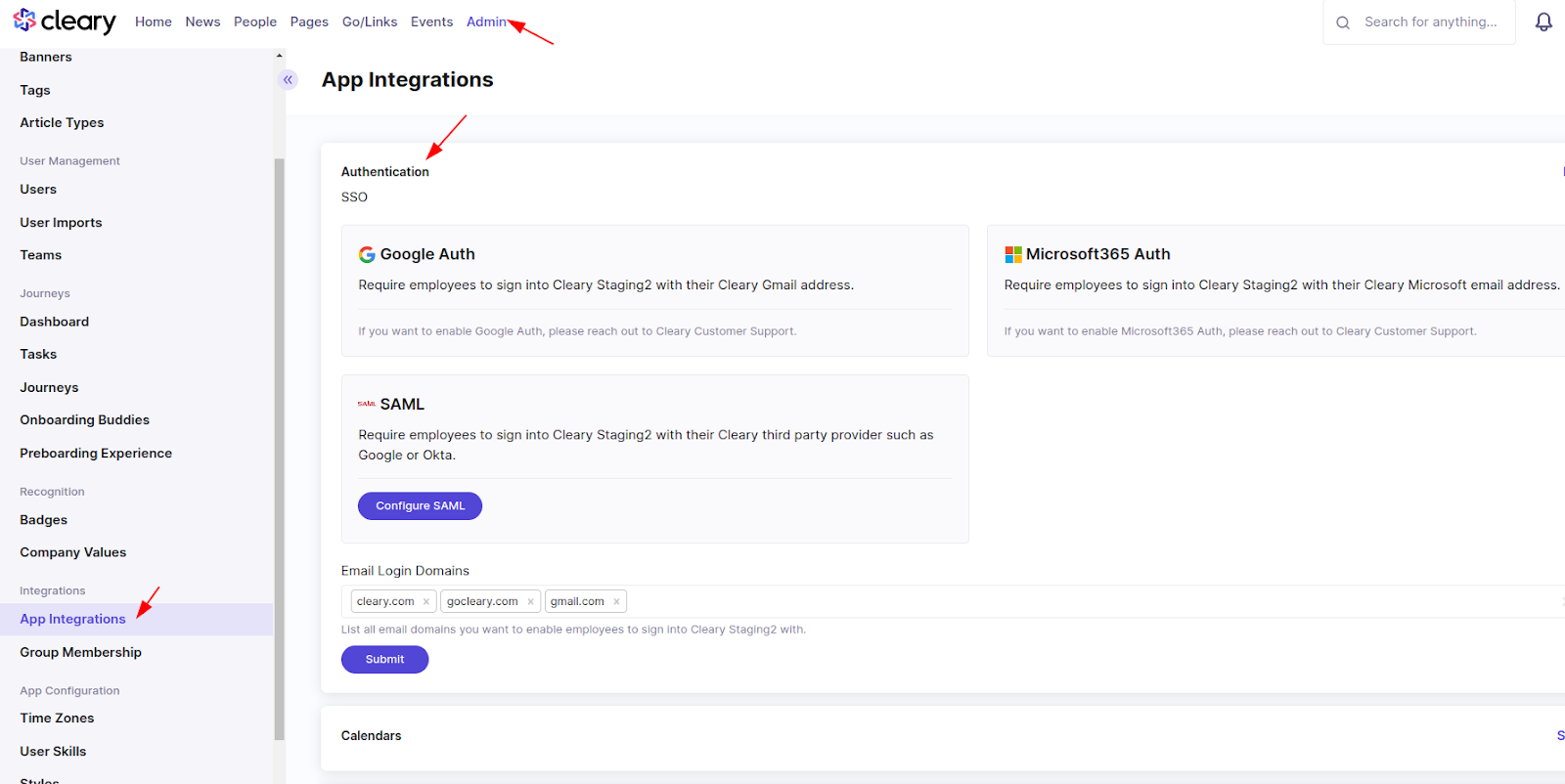The height and width of the screenshot is (784, 1565).
Task: Open the Journeys Dashboard
Action: (x=55, y=322)
